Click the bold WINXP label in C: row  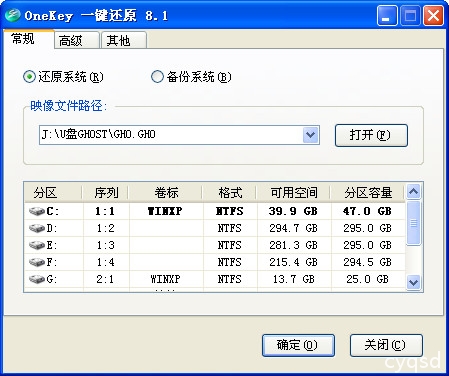point(165,211)
